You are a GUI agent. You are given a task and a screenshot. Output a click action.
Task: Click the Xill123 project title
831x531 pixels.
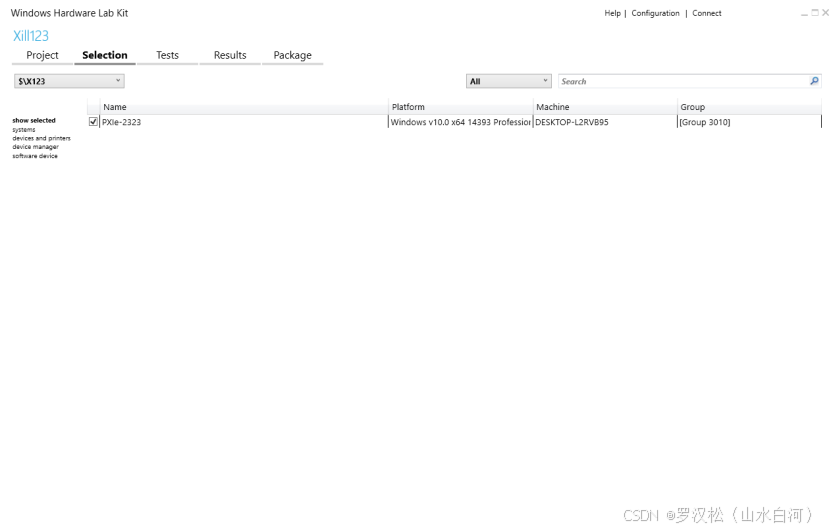pos(31,36)
